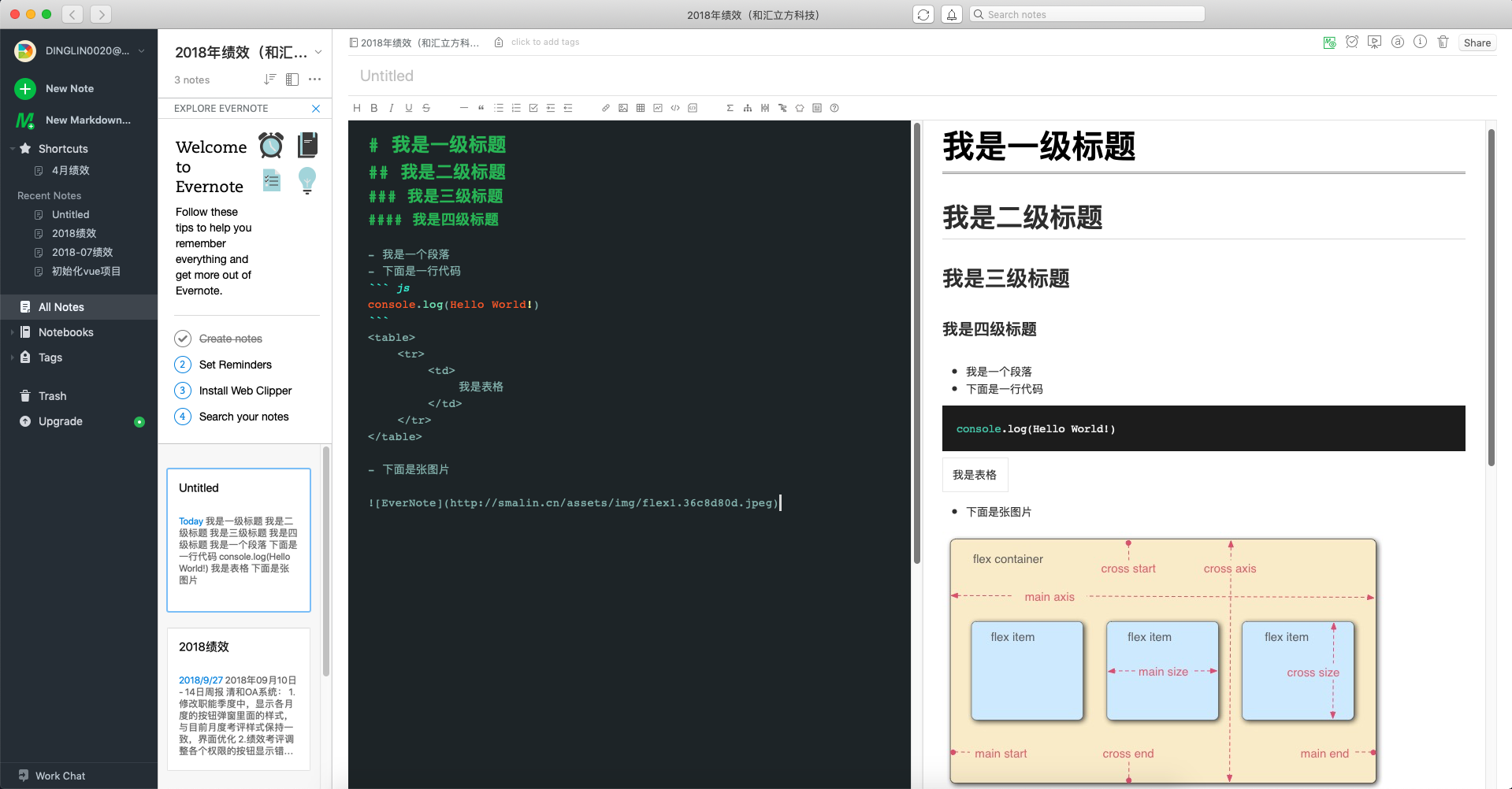Open the account dropdown for DINGLIN0020
This screenshot has height=789, width=1512.
pyautogui.click(x=141, y=50)
